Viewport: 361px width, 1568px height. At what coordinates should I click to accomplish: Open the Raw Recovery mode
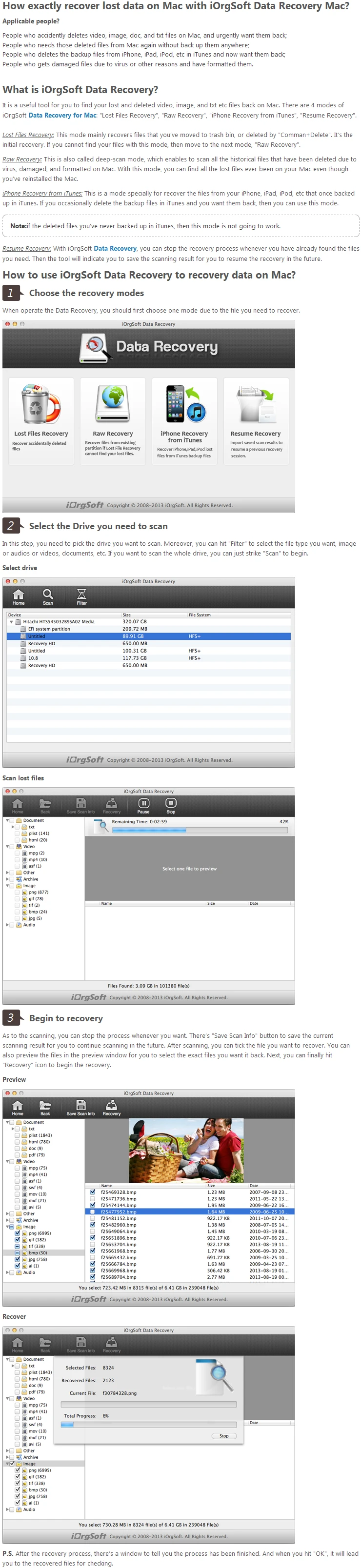tap(113, 420)
